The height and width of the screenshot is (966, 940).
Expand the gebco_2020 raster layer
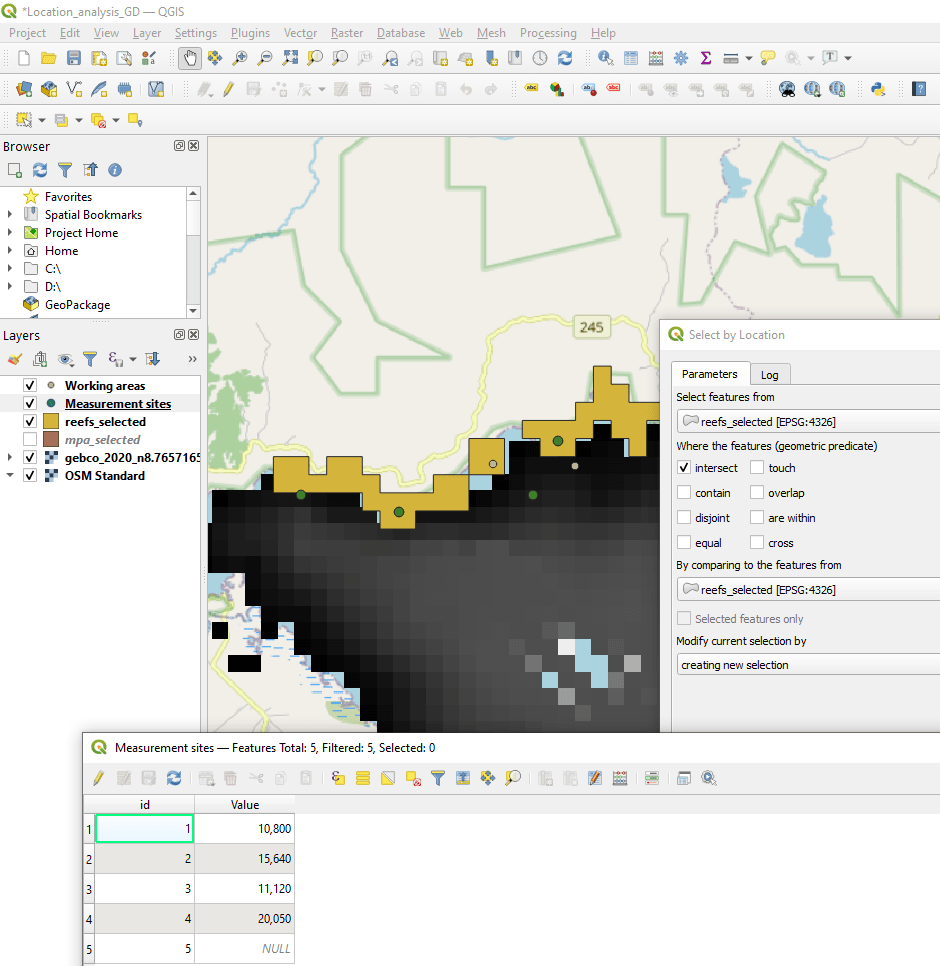click(x=10, y=458)
